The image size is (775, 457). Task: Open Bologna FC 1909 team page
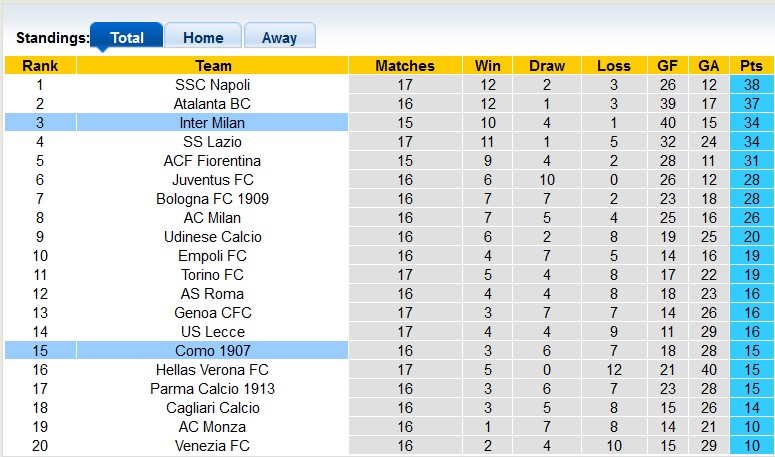click(213, 199)
